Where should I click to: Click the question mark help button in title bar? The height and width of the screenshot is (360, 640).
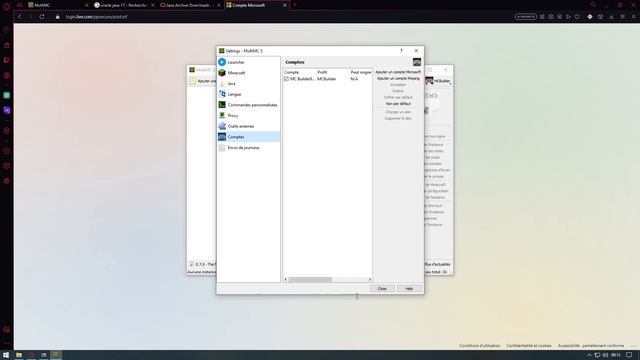(401, 51)
